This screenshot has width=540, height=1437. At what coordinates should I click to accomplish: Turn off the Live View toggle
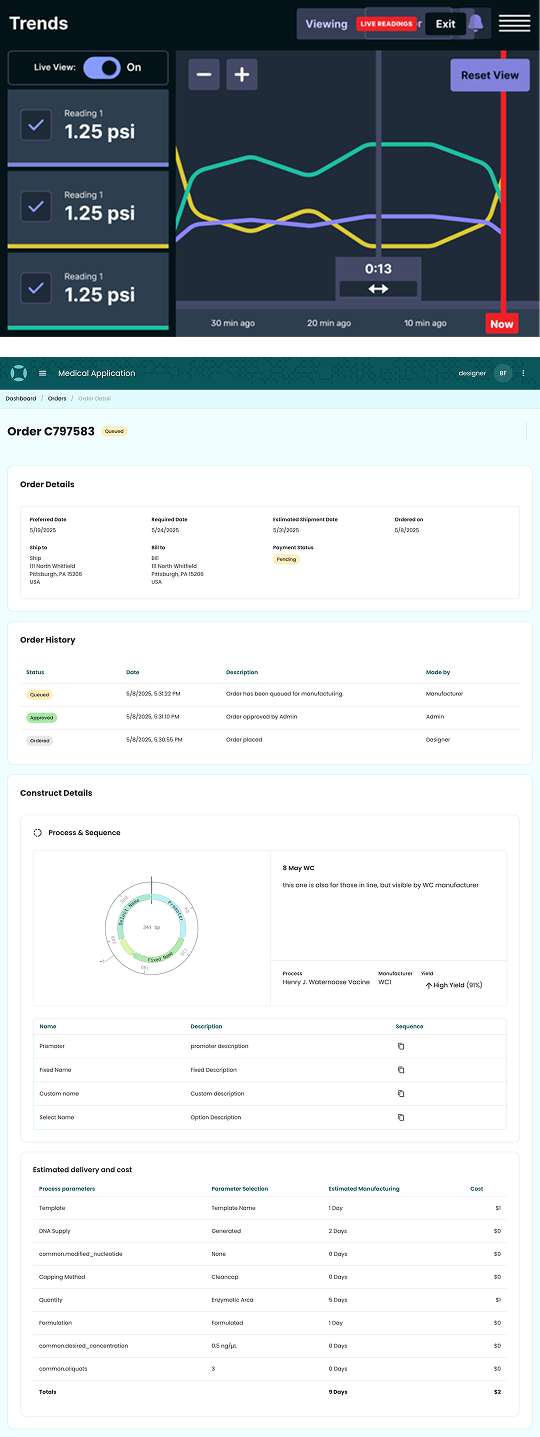tap(102, 68)
